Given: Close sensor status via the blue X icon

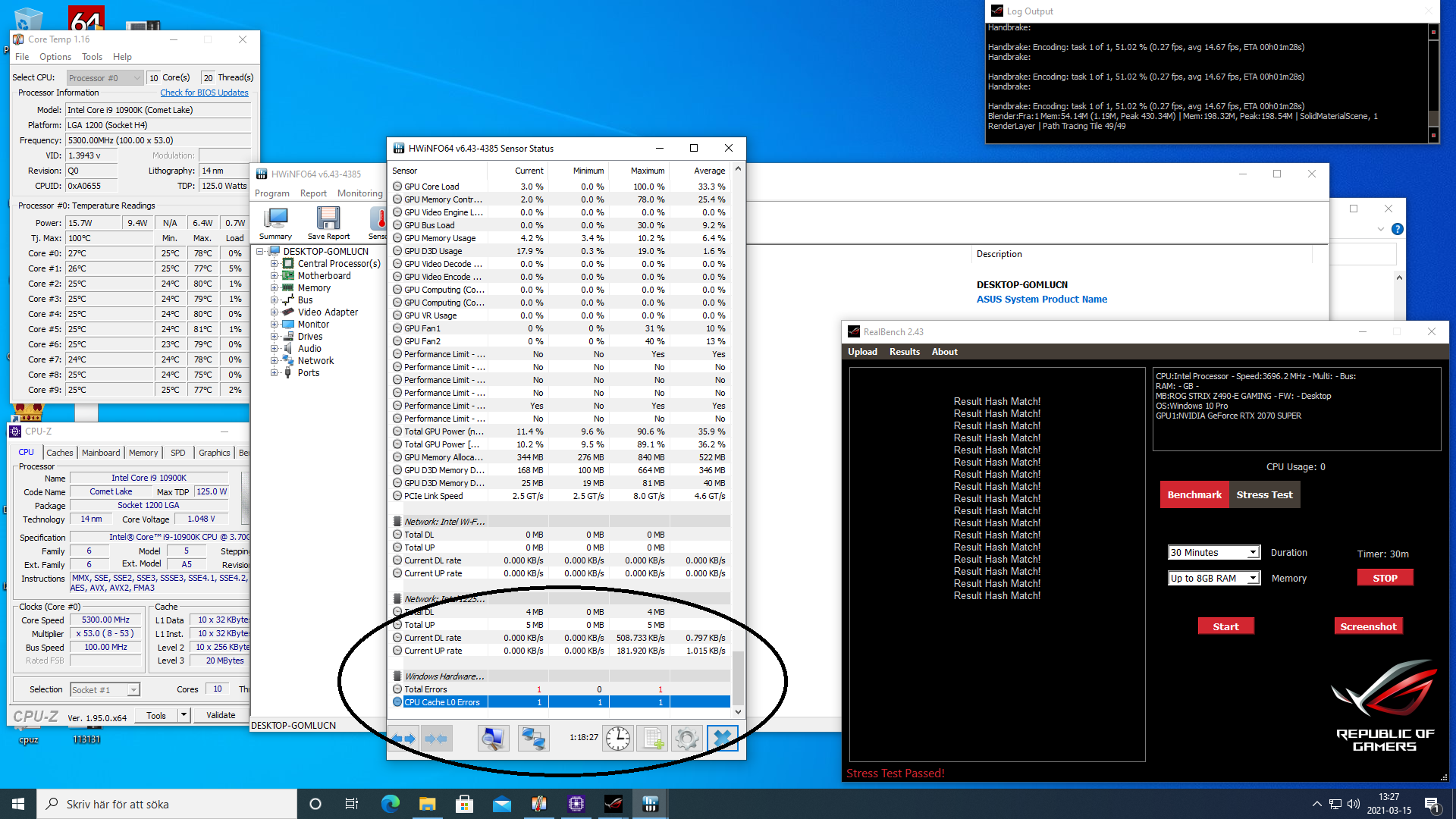Looking at the screenshot, I should tap(723, 738).
